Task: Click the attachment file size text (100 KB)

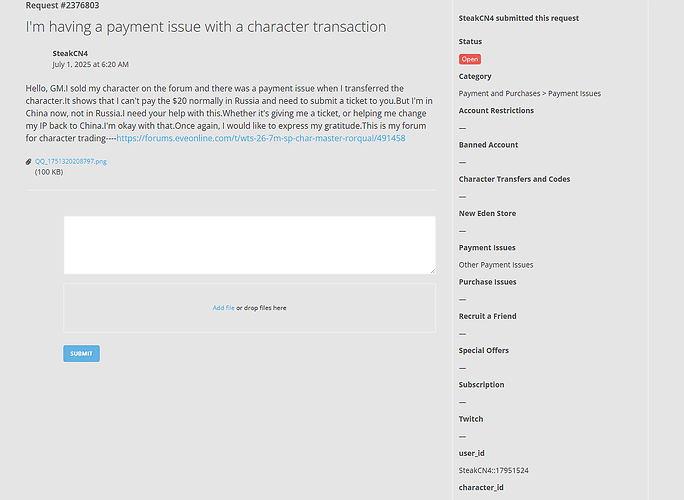Action: tap(49, 172)
